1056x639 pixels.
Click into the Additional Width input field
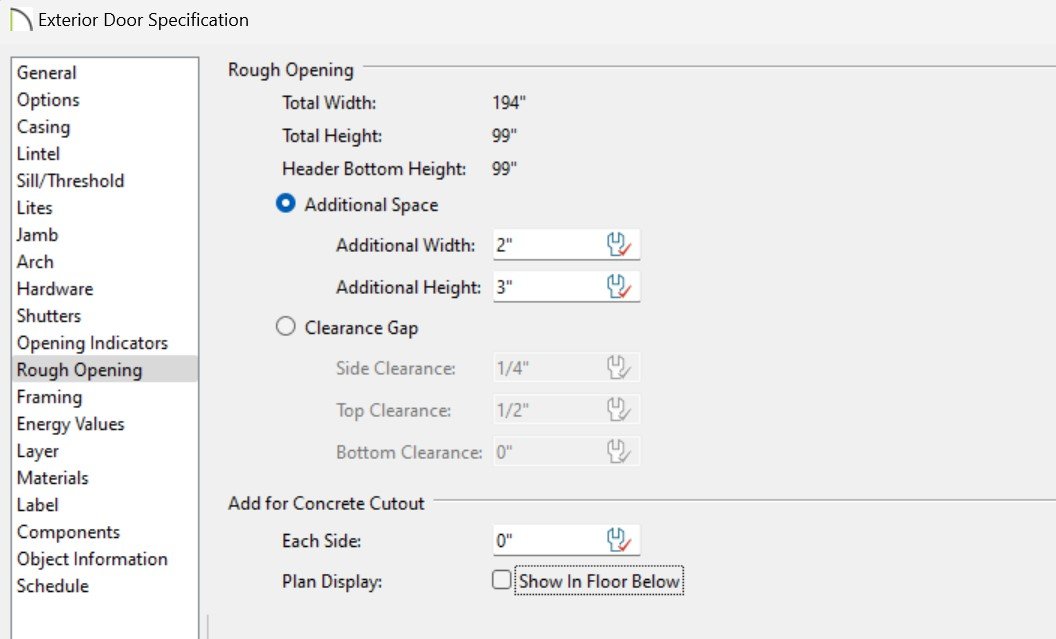pos(545,246)
